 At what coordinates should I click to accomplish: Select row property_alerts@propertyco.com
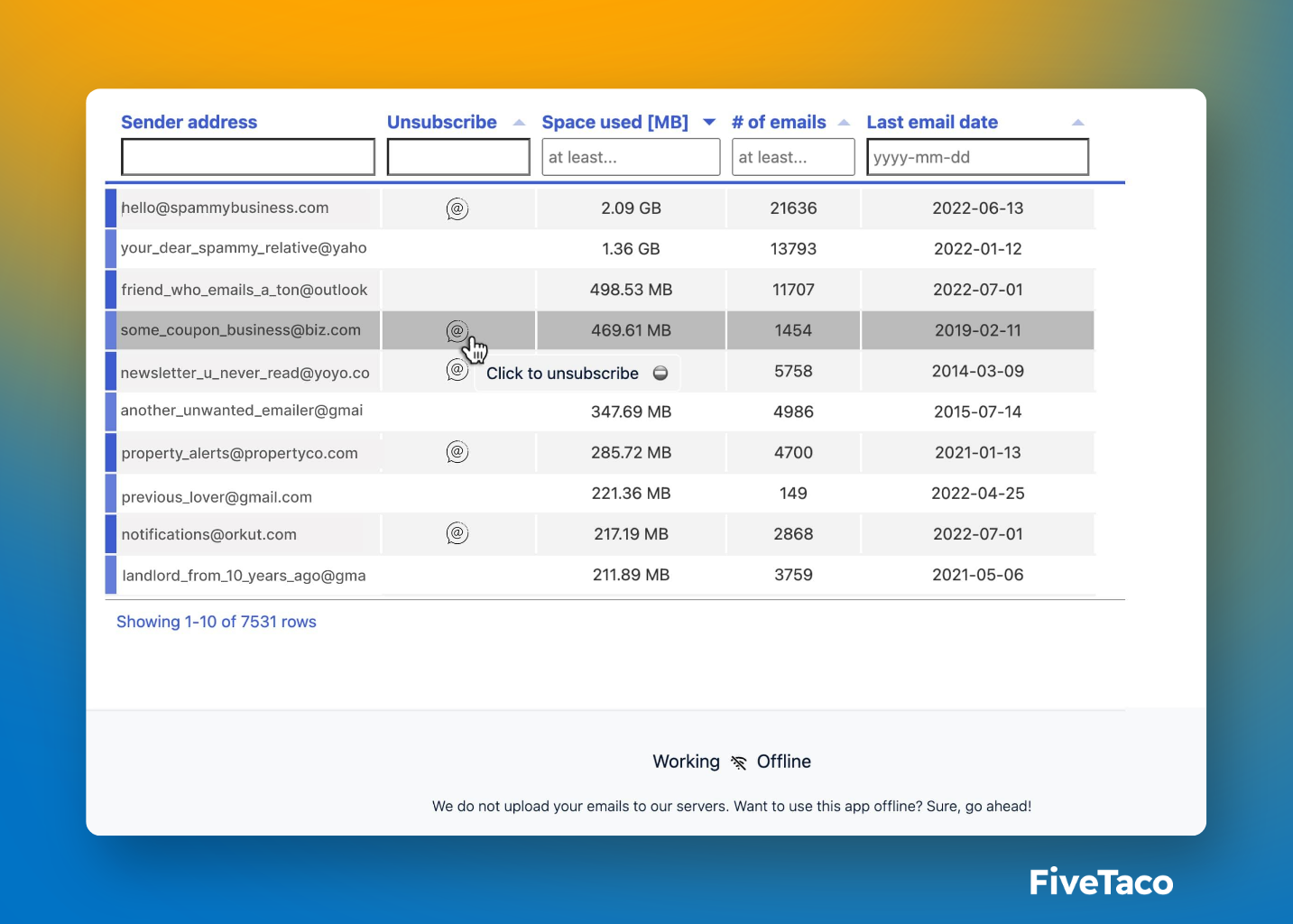[600, 453]
